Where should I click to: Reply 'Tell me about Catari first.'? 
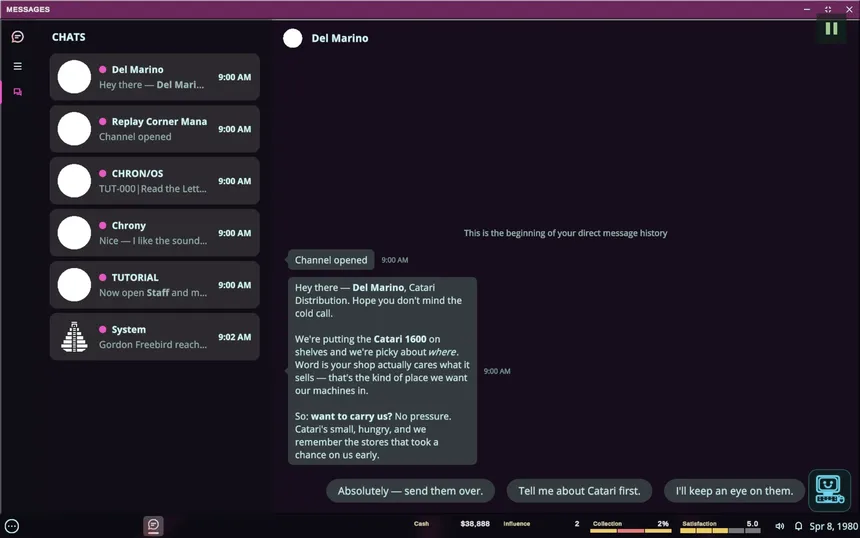tap(579, 491)
